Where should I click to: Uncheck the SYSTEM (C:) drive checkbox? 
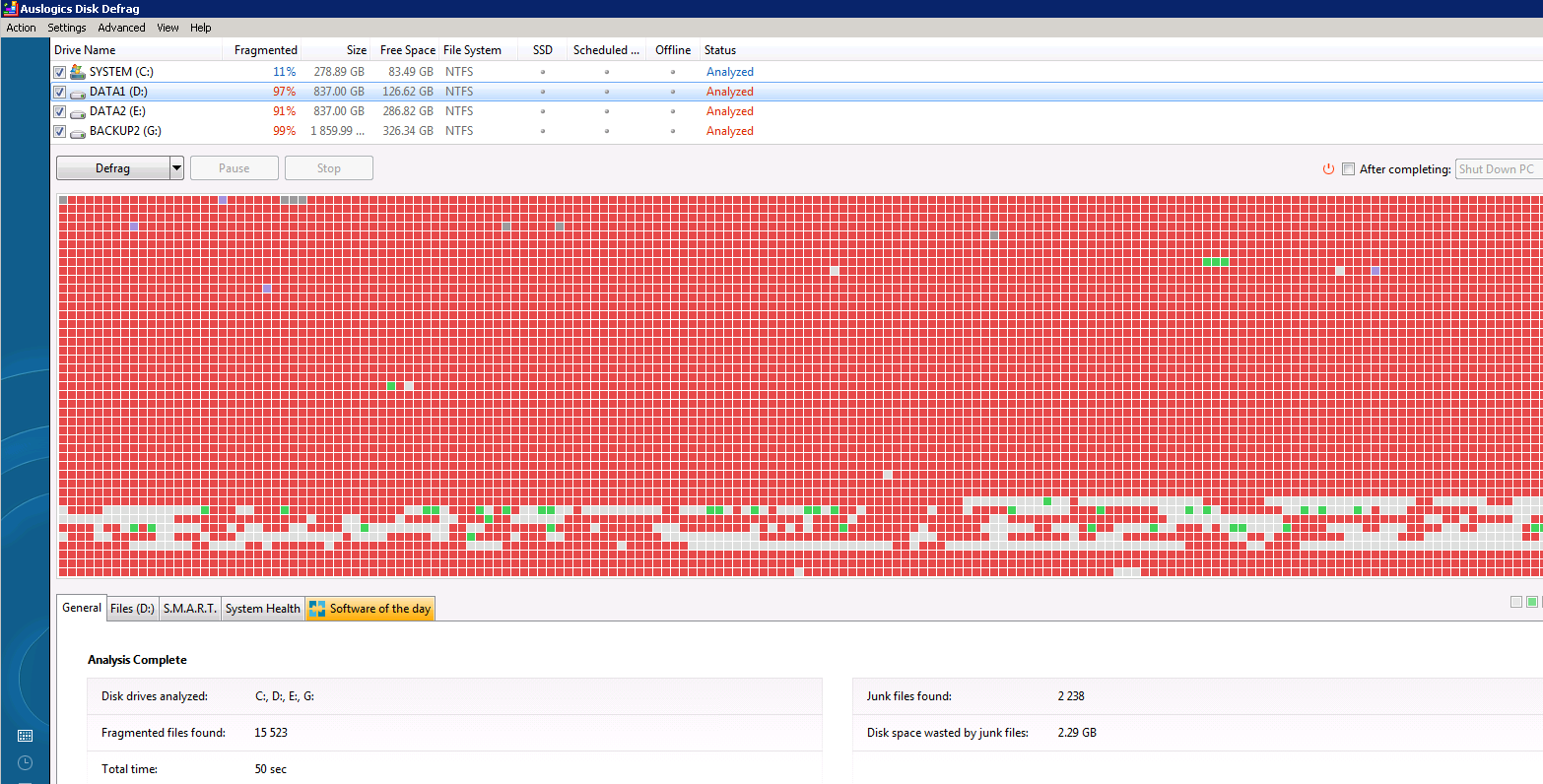tap(60, 72)
